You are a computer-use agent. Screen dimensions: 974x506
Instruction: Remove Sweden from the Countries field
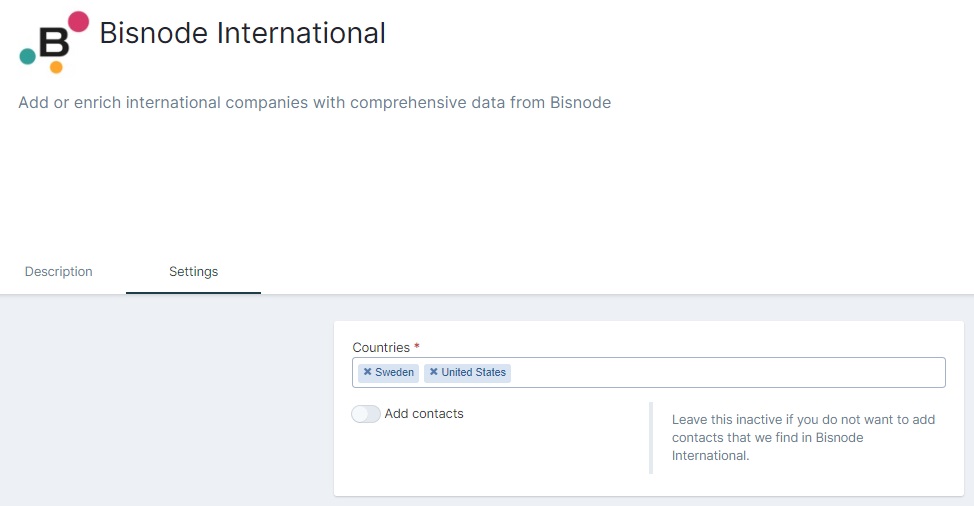pyautogui.click(x=367, y=372)
